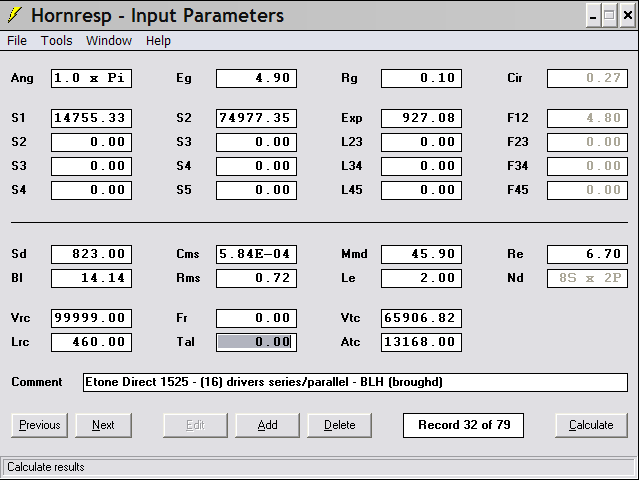Delete the current record
Viewport: 639px width, 480px height.
pyautogui.click(x=339, y=425)
